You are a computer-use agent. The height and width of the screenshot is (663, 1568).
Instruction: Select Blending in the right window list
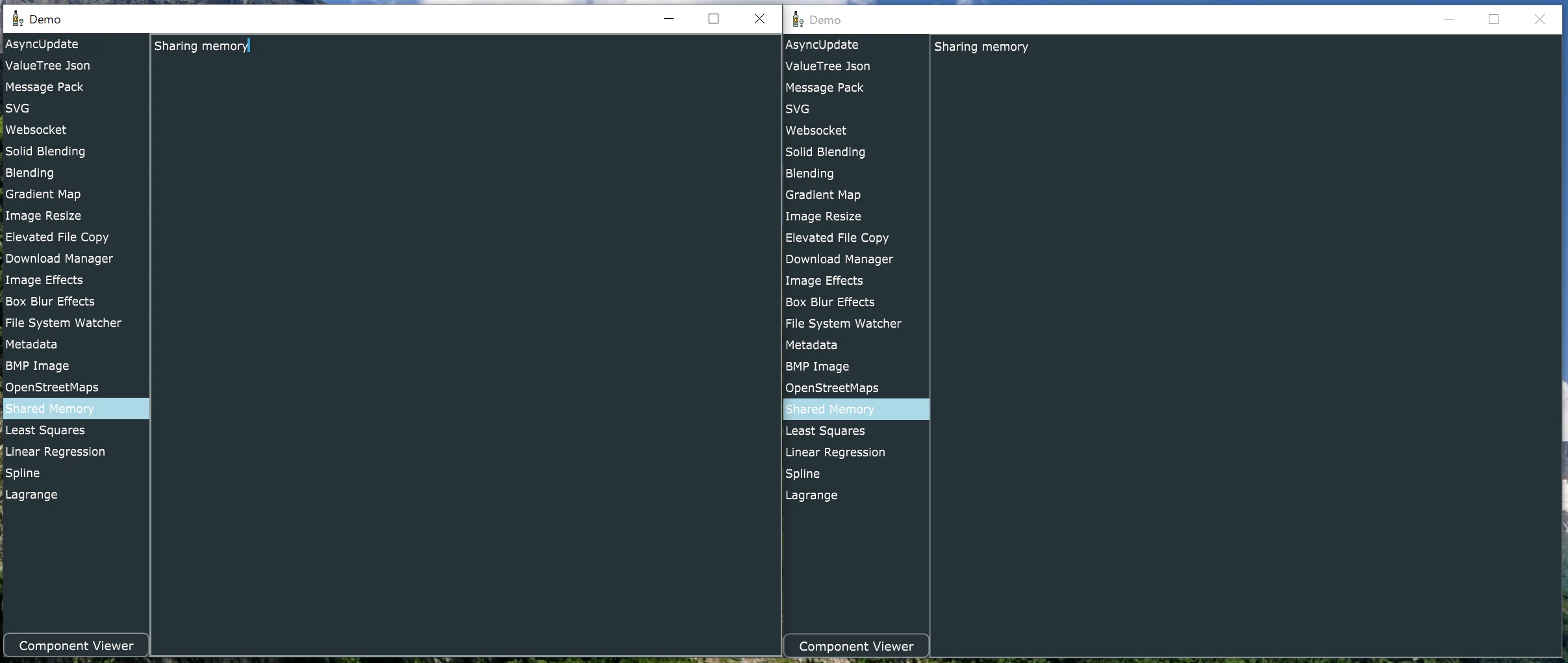click(x=857, y=174)
